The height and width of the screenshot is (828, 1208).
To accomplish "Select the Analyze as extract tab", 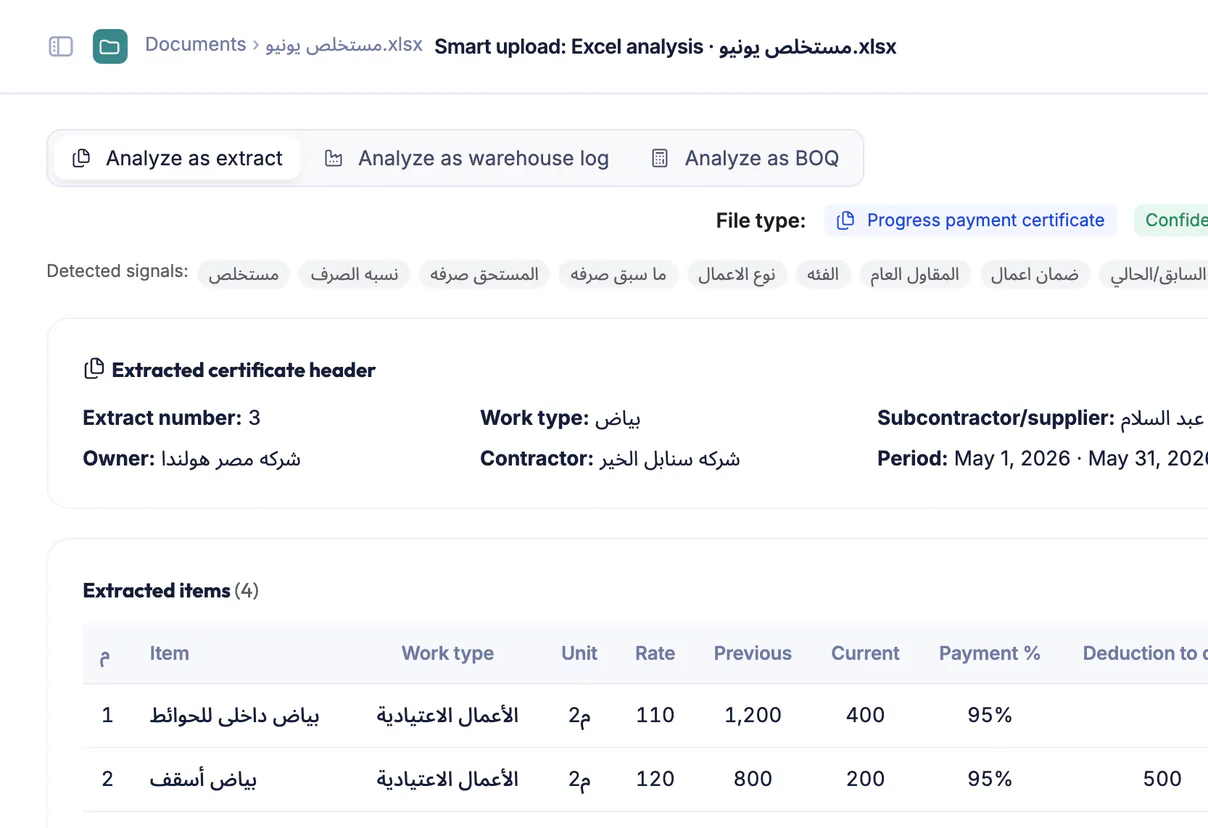I will [177, 158].
